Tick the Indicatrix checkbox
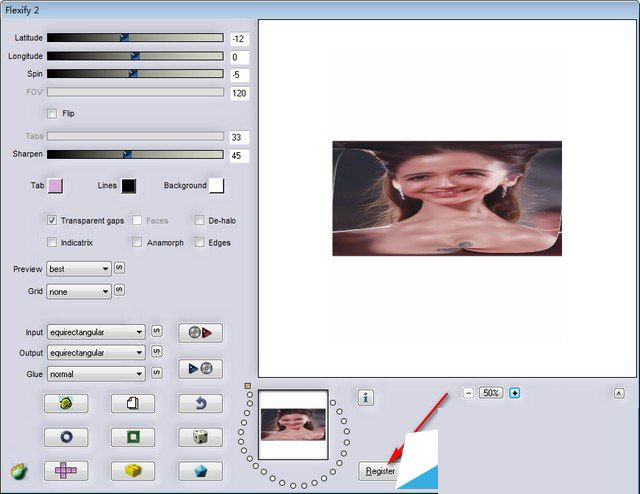Image resolution: width=640 pixels, height=494 pixels. (52, 242)
